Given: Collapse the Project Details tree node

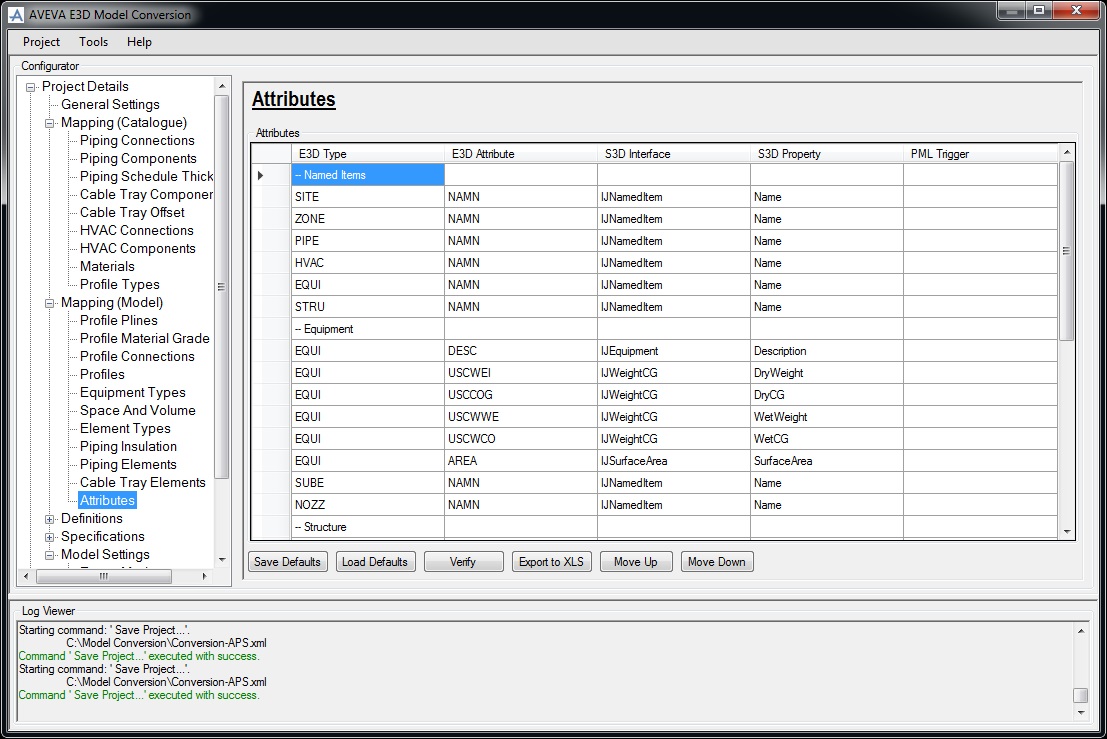Looking at the screenshot, I should click(30, 88).
